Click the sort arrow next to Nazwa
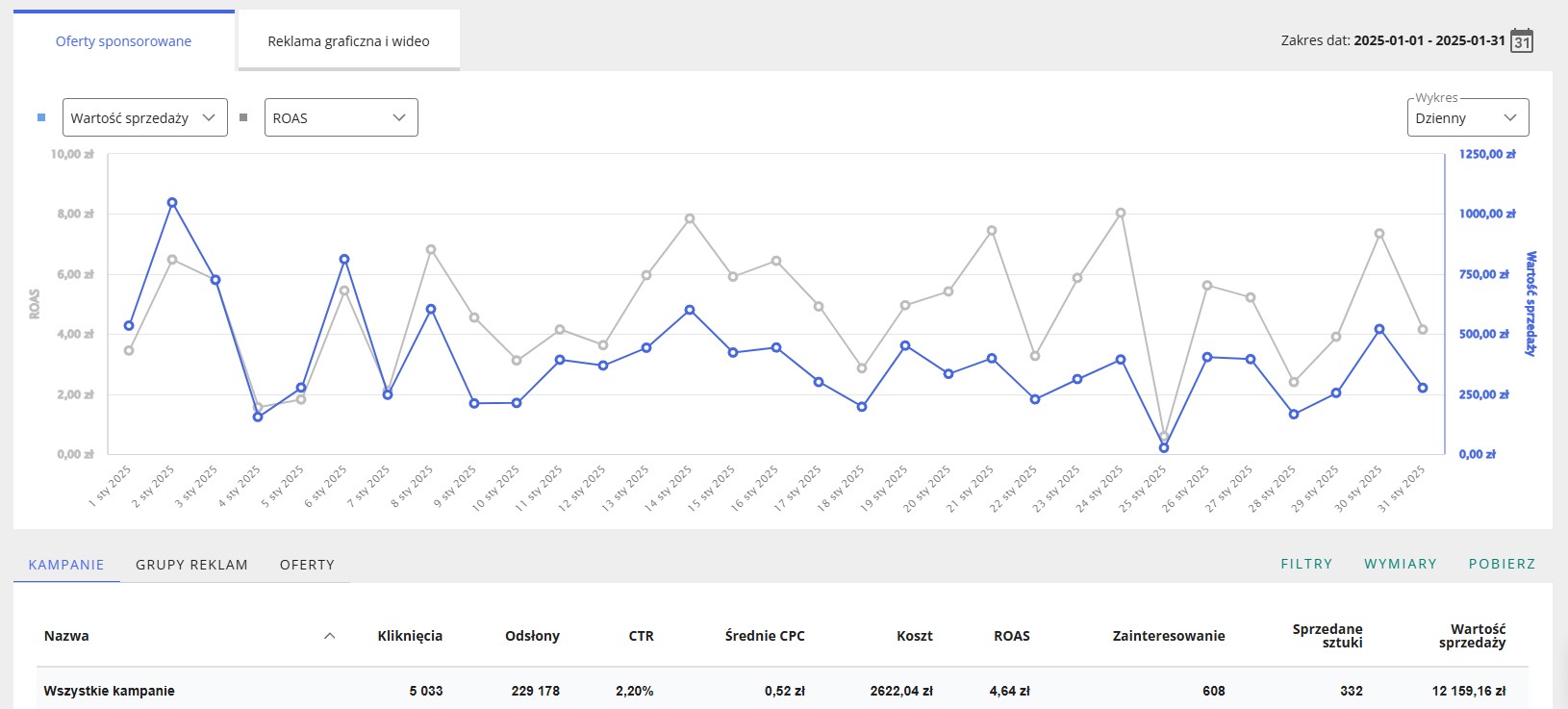The height and width of the screenshot is (709, 1568). 330,636
